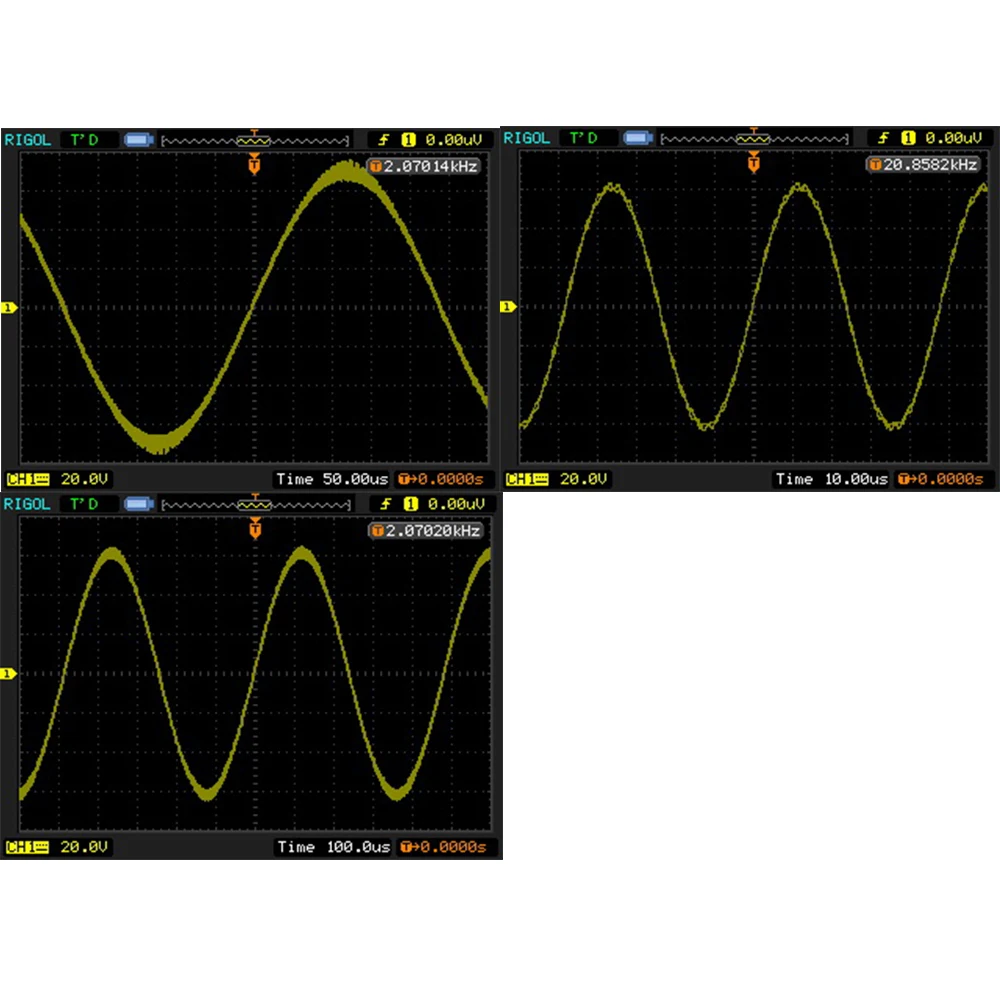Click the trigger source channel 1 badge in the 100.0us capture
The width and height of the screenshot is (1000, 1000).
(x=411, y=504)
